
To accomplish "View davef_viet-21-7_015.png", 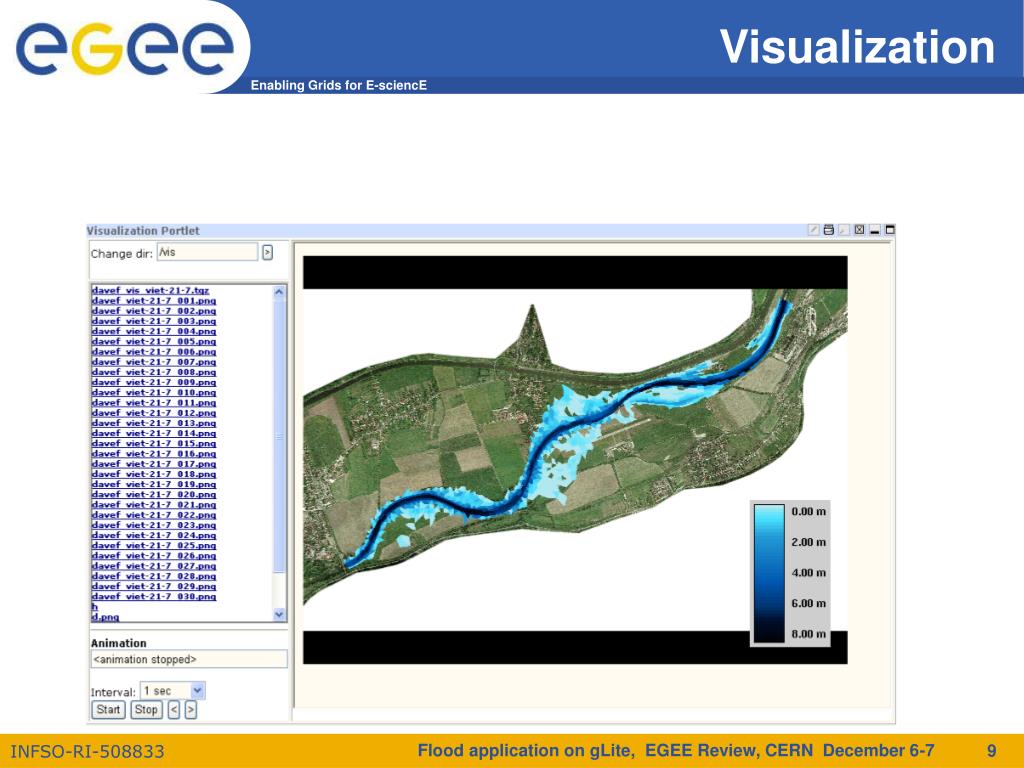I will [x=153, y=443].
